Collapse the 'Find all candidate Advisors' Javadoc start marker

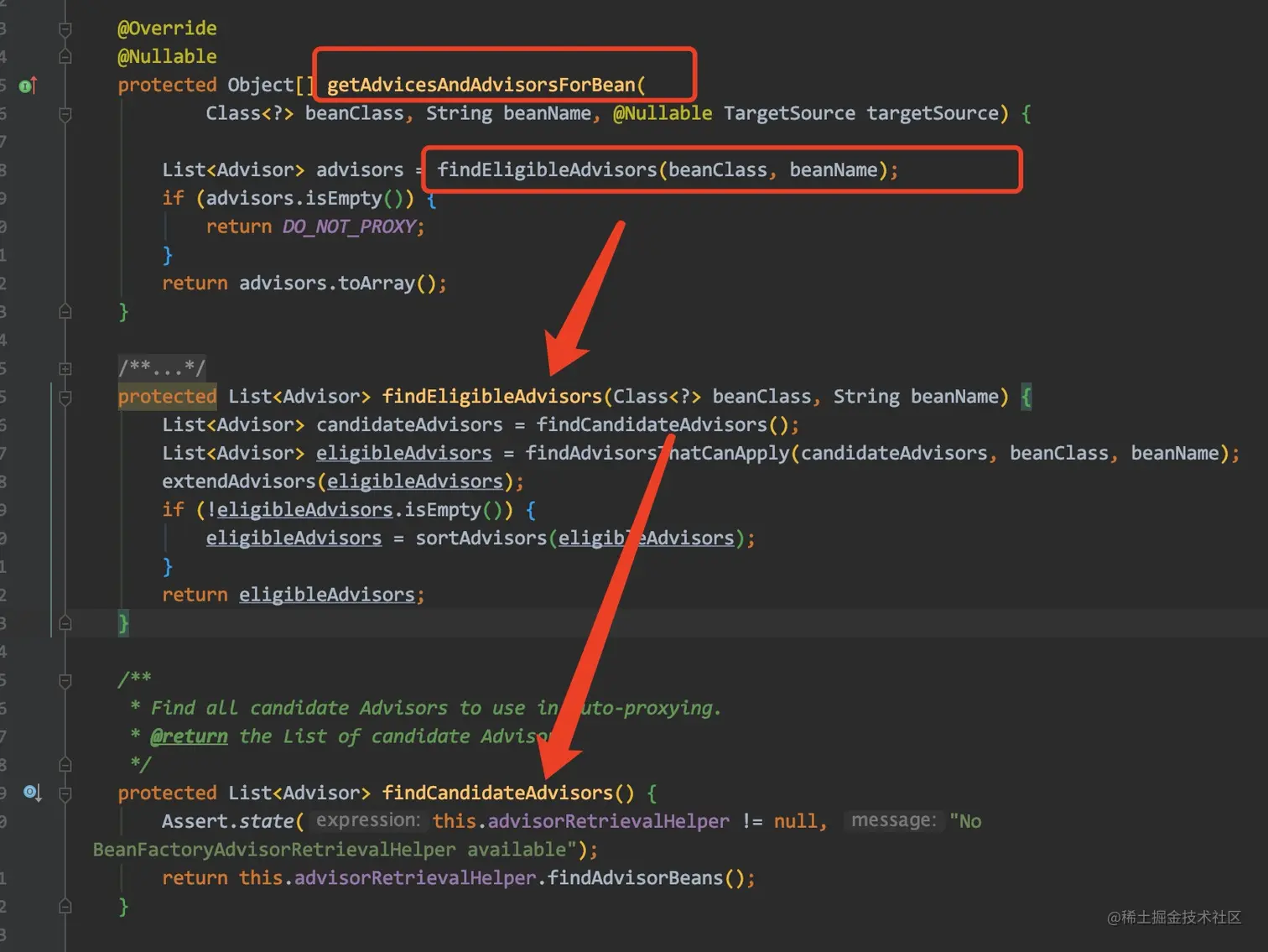65,680
